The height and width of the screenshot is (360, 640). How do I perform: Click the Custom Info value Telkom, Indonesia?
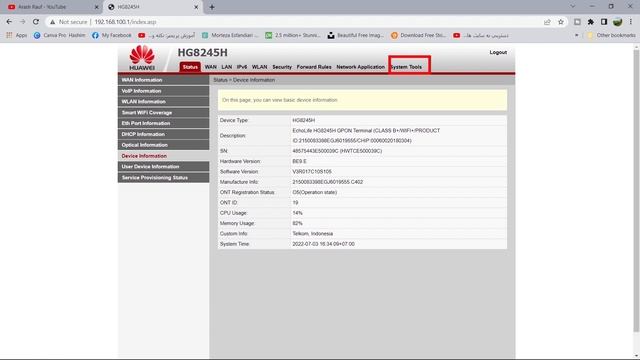[313, 234]
